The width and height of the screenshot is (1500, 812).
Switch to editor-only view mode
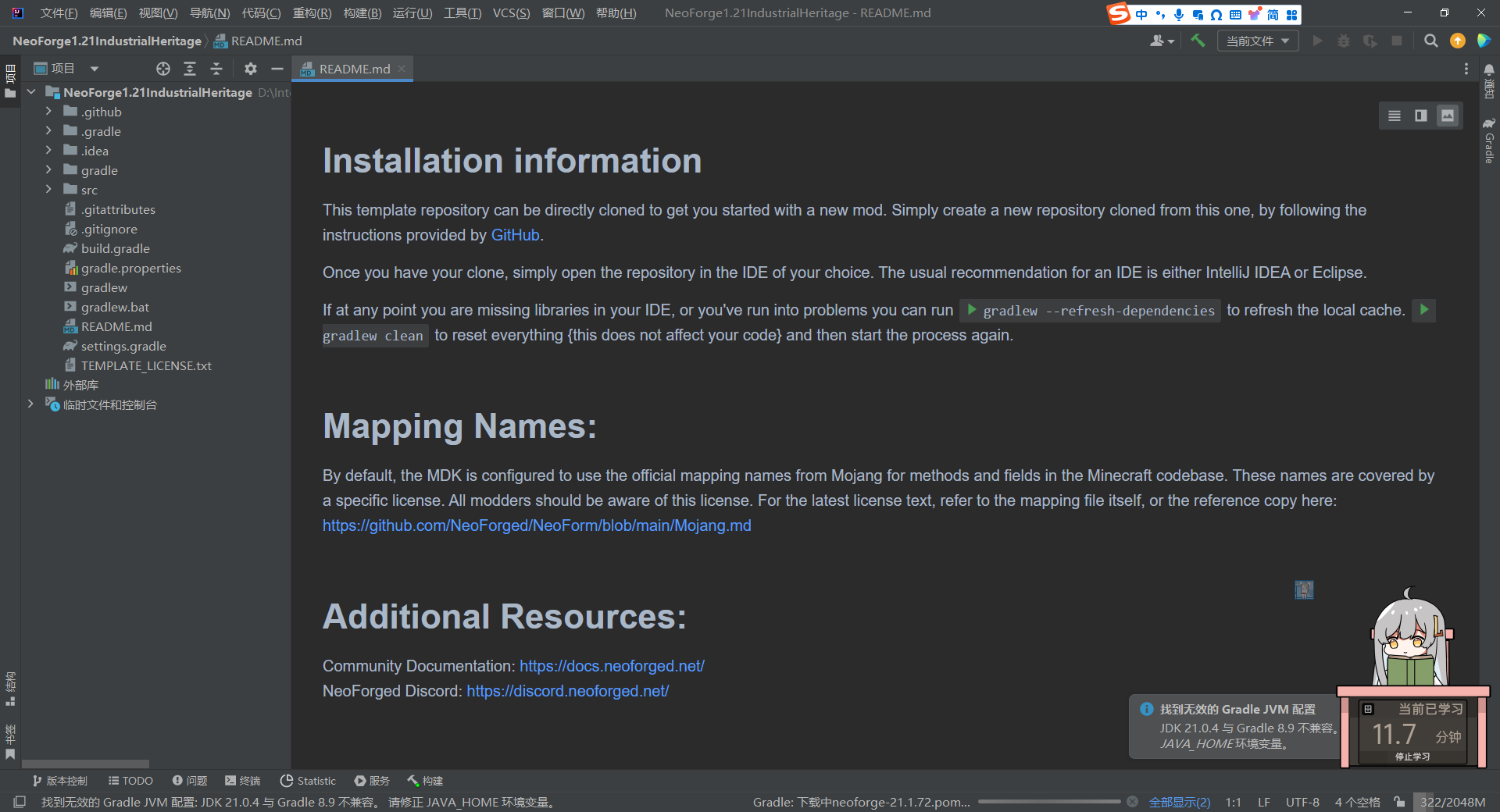pyautogui.click(x=1395, y=116)
